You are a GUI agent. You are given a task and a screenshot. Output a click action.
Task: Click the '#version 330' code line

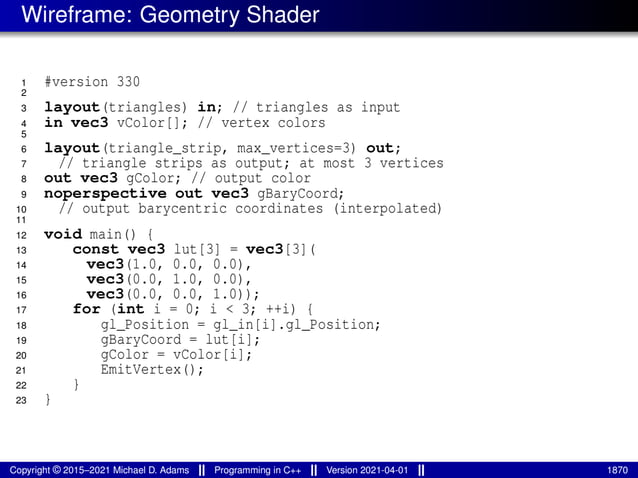[92, 82]
